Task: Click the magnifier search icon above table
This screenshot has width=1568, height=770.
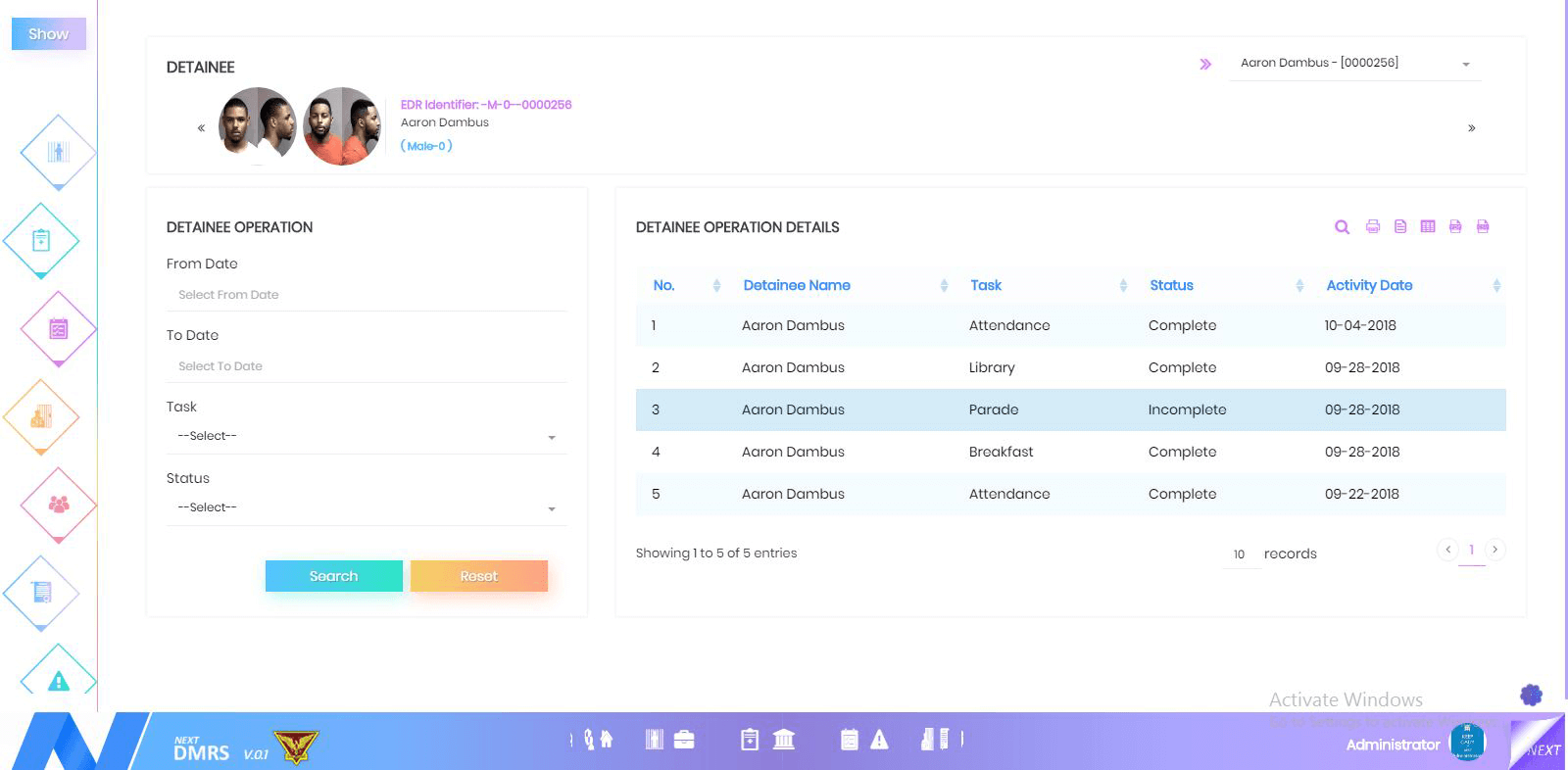Action: pos(1342,227)
